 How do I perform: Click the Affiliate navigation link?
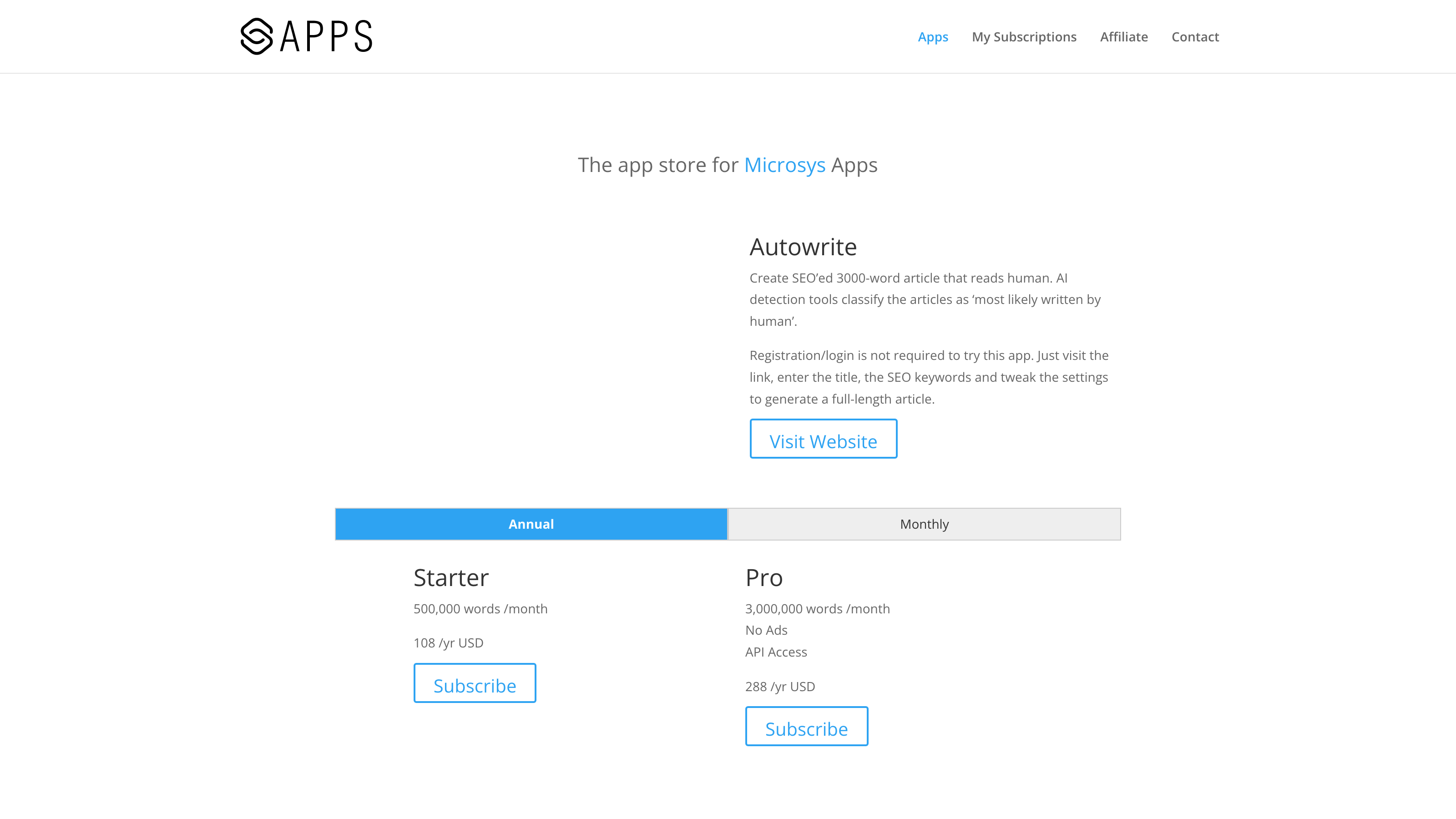coord(1124,36)
